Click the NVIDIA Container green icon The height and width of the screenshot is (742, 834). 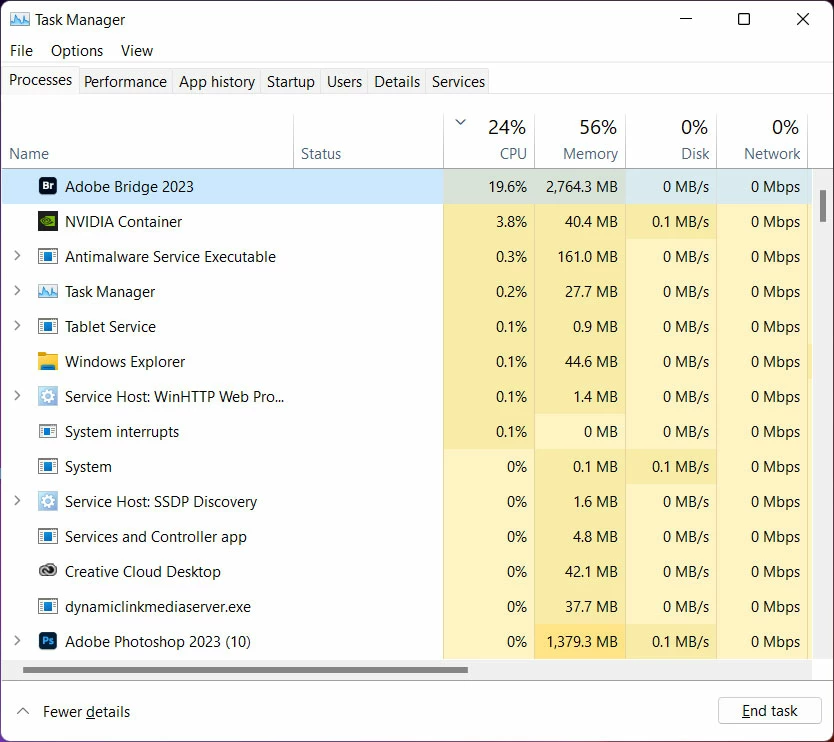click(48, 221)
